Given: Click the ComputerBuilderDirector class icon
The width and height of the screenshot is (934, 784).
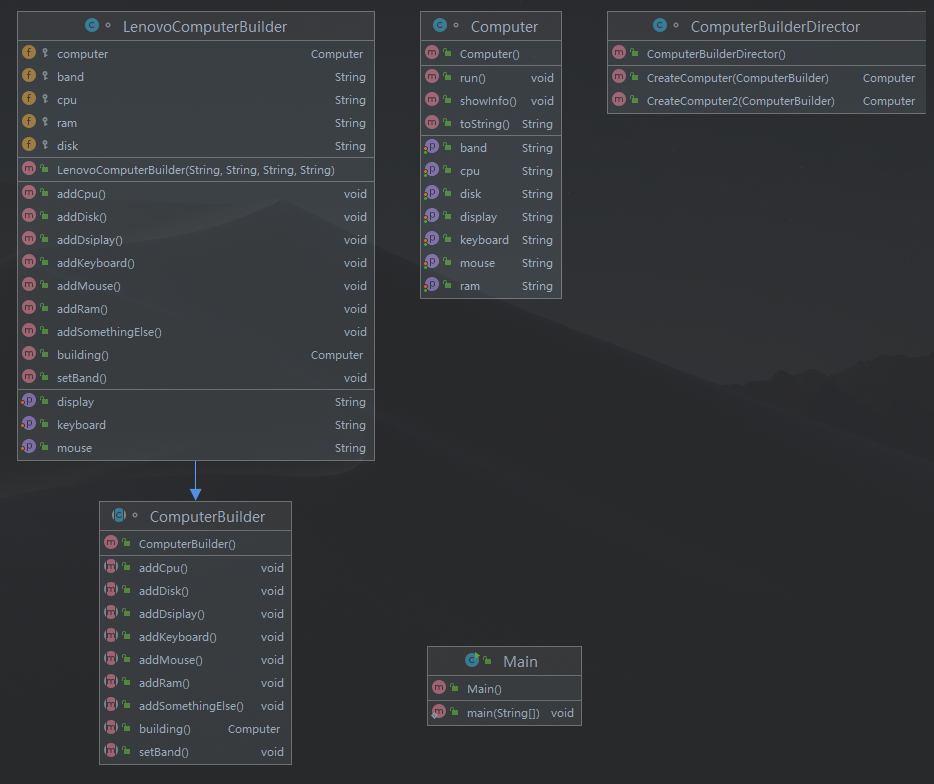Looking at the screenshot, I should (x=659, y=25).
